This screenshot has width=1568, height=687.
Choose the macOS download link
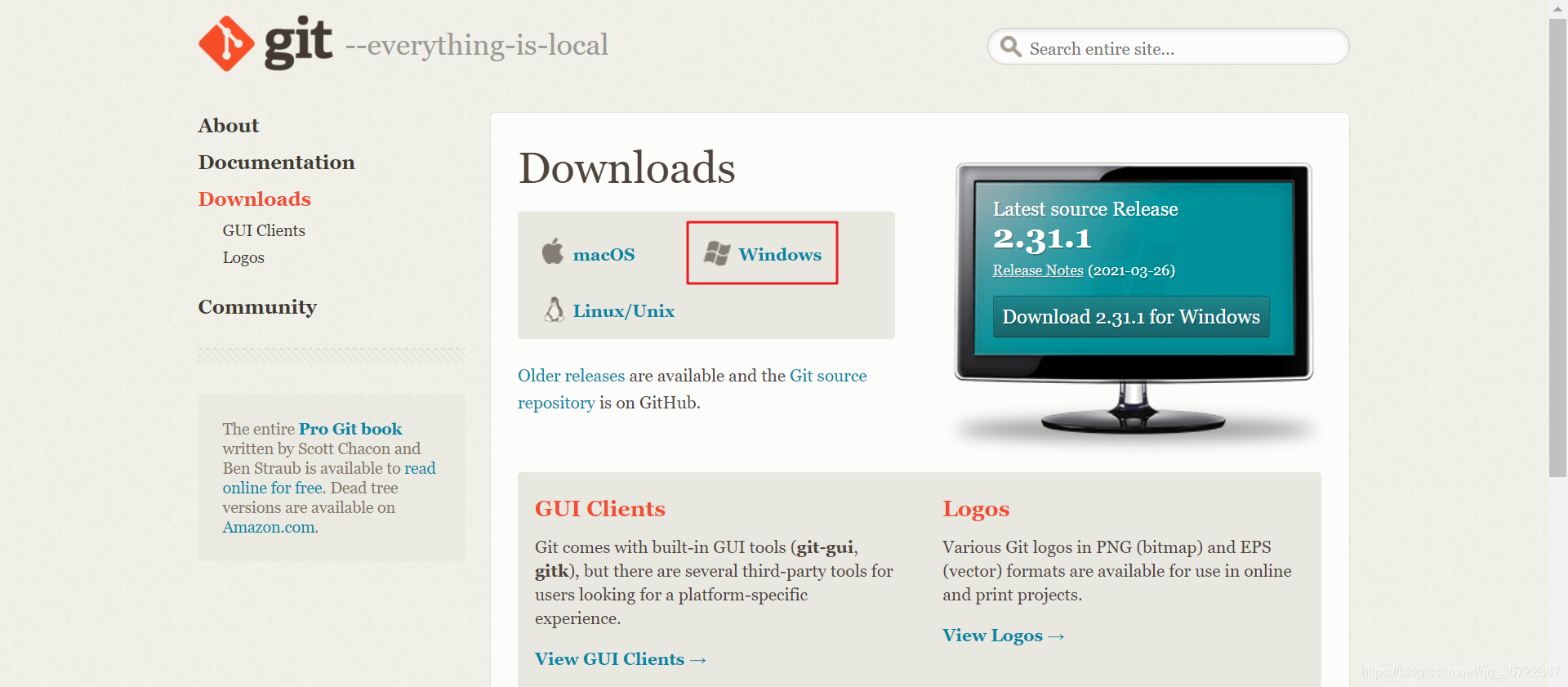[x=604, y=254]
